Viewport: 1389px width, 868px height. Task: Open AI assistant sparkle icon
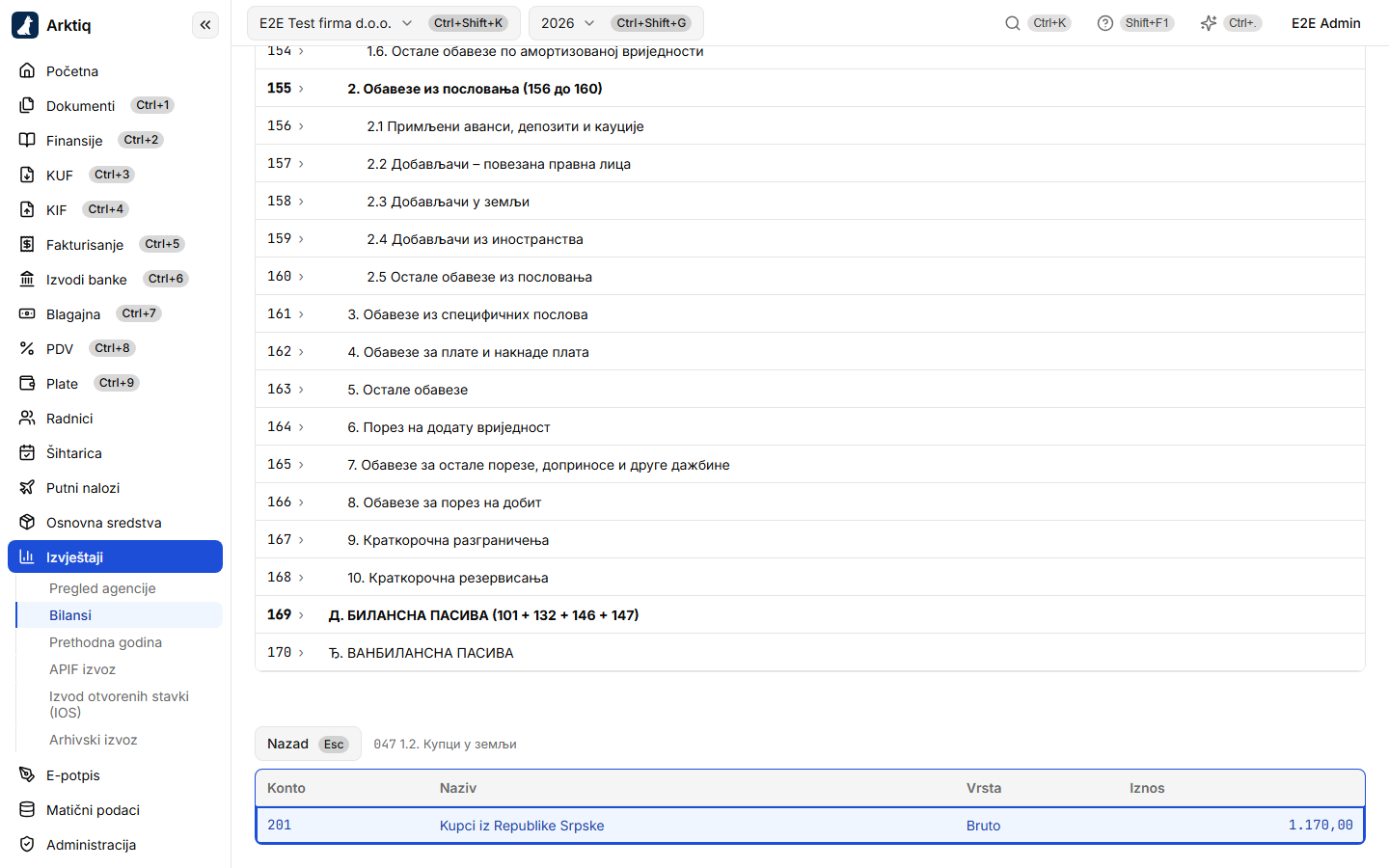coord(1209,23)
